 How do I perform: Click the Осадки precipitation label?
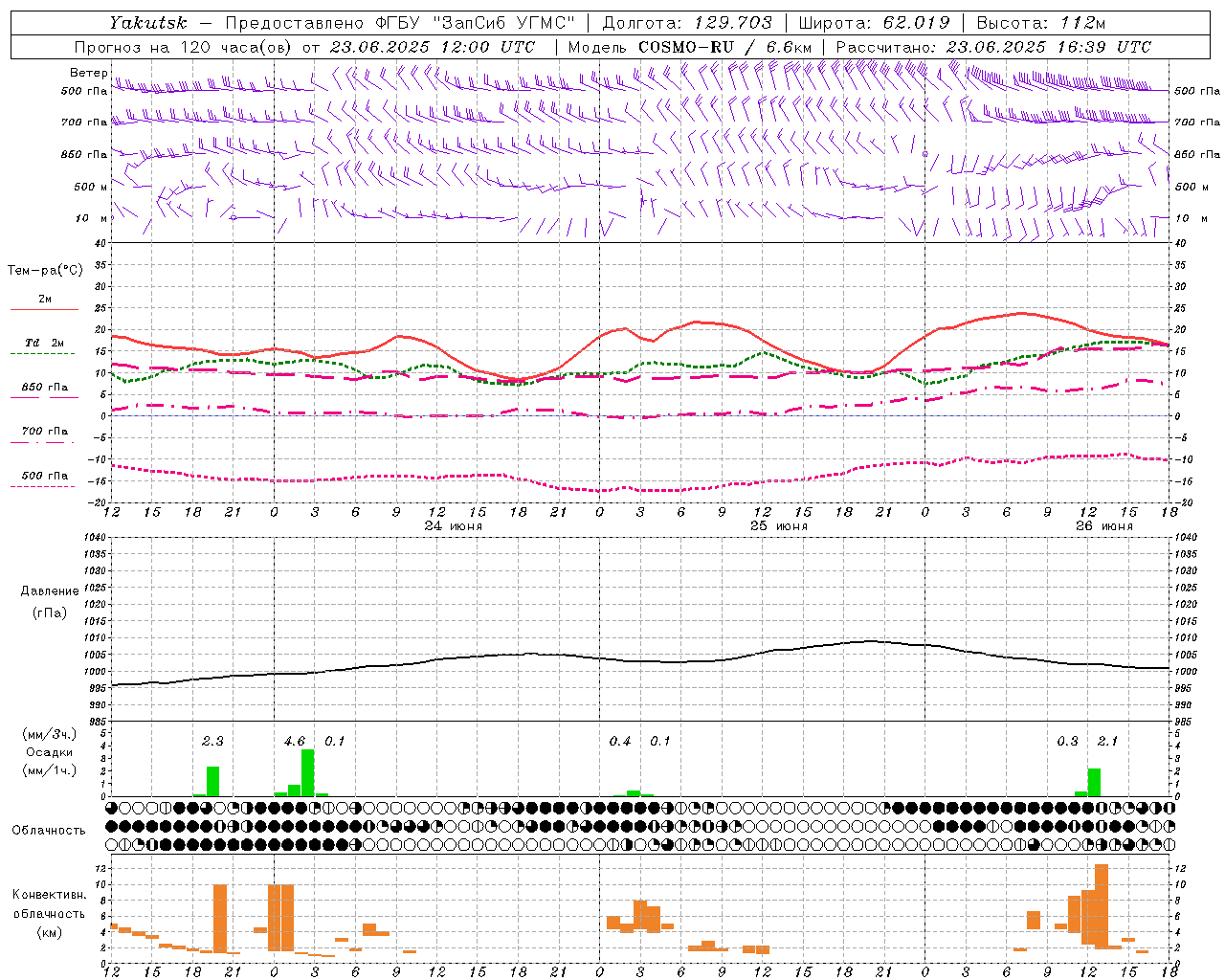click(x=50, y=752)
